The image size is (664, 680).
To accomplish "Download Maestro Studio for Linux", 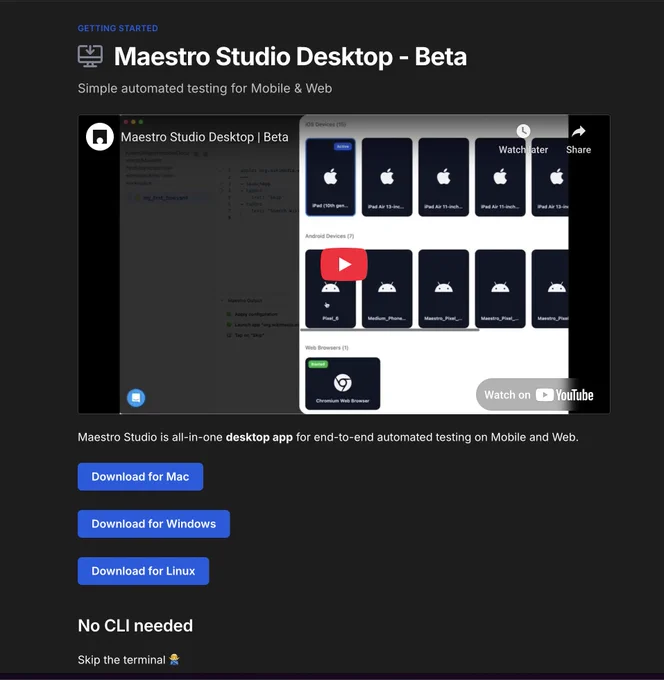I will (144, 571).
